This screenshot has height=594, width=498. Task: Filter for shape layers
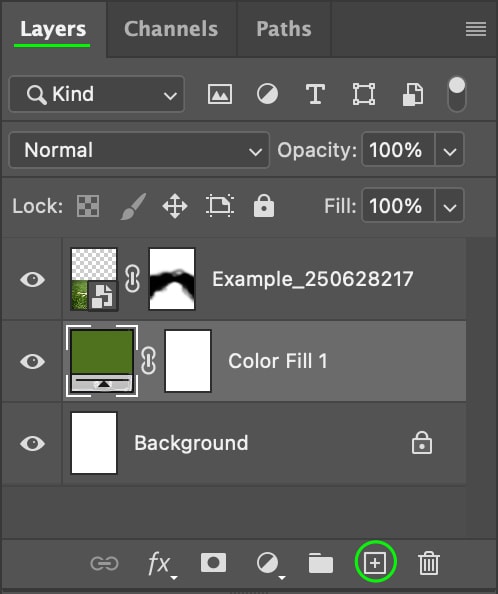tap(364, 94)
